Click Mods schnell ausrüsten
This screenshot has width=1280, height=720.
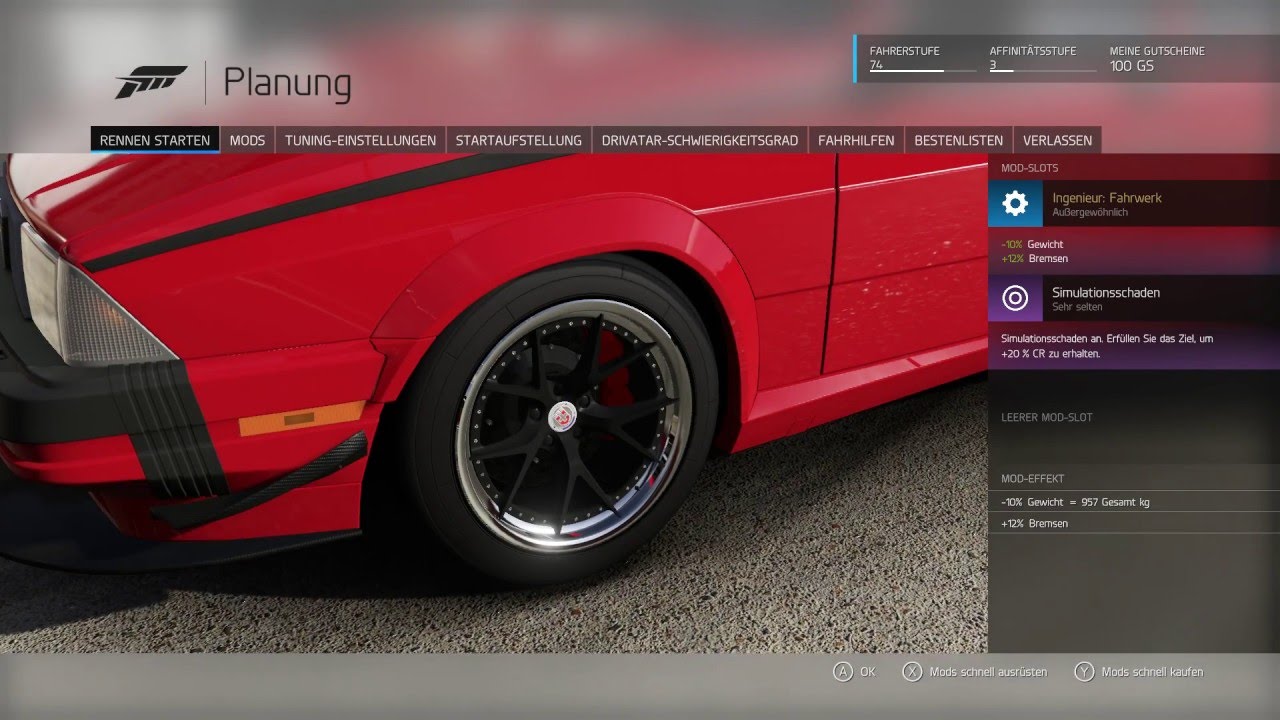(x=988, y=672)
